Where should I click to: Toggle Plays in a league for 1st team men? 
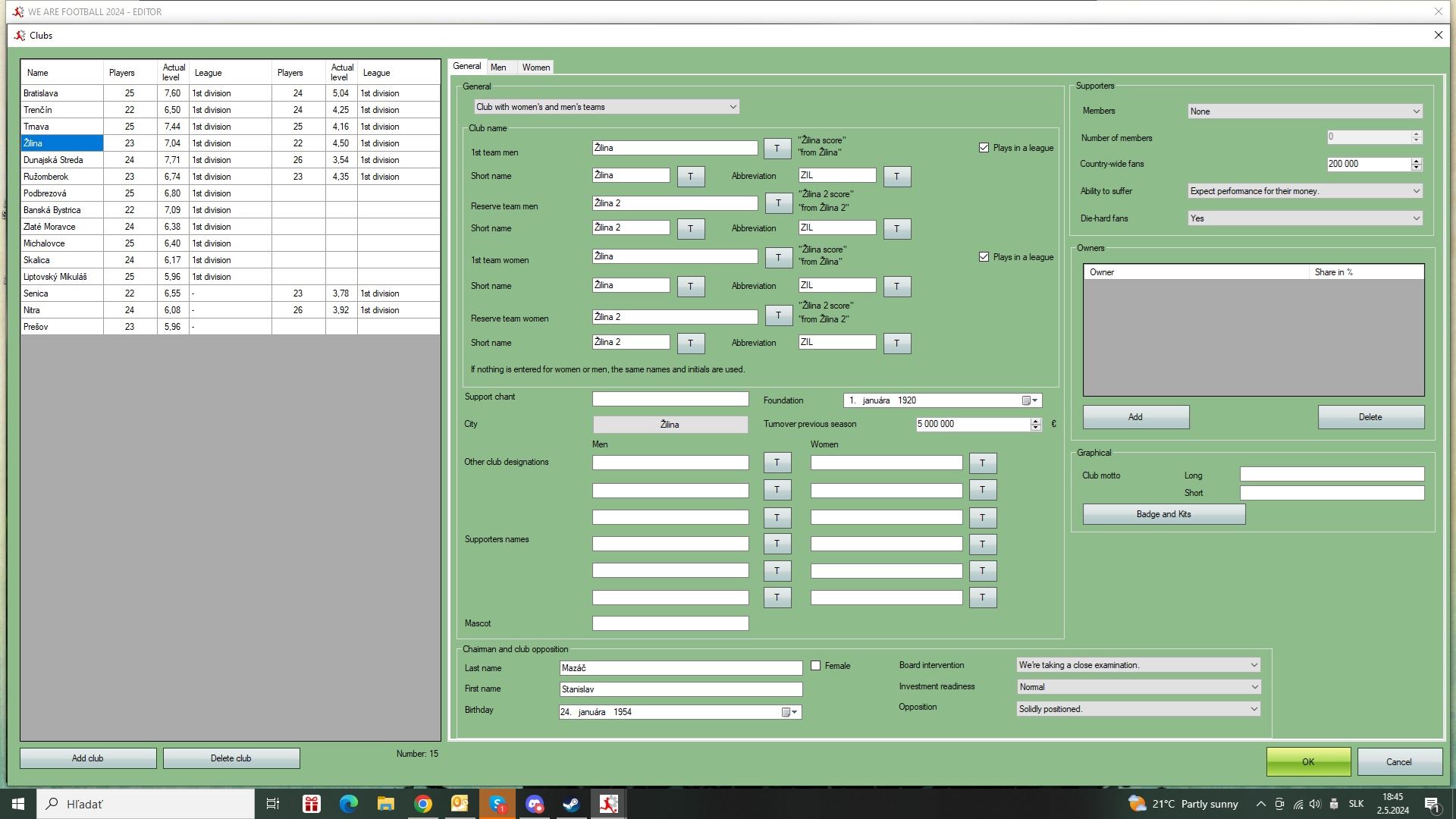(x=984, y=148)
